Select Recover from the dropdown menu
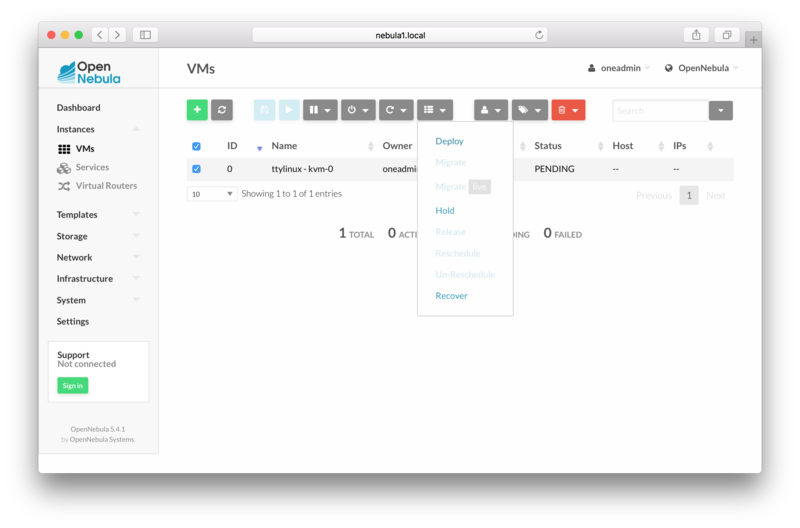800x528 pixels. click(x=451, y=296)
